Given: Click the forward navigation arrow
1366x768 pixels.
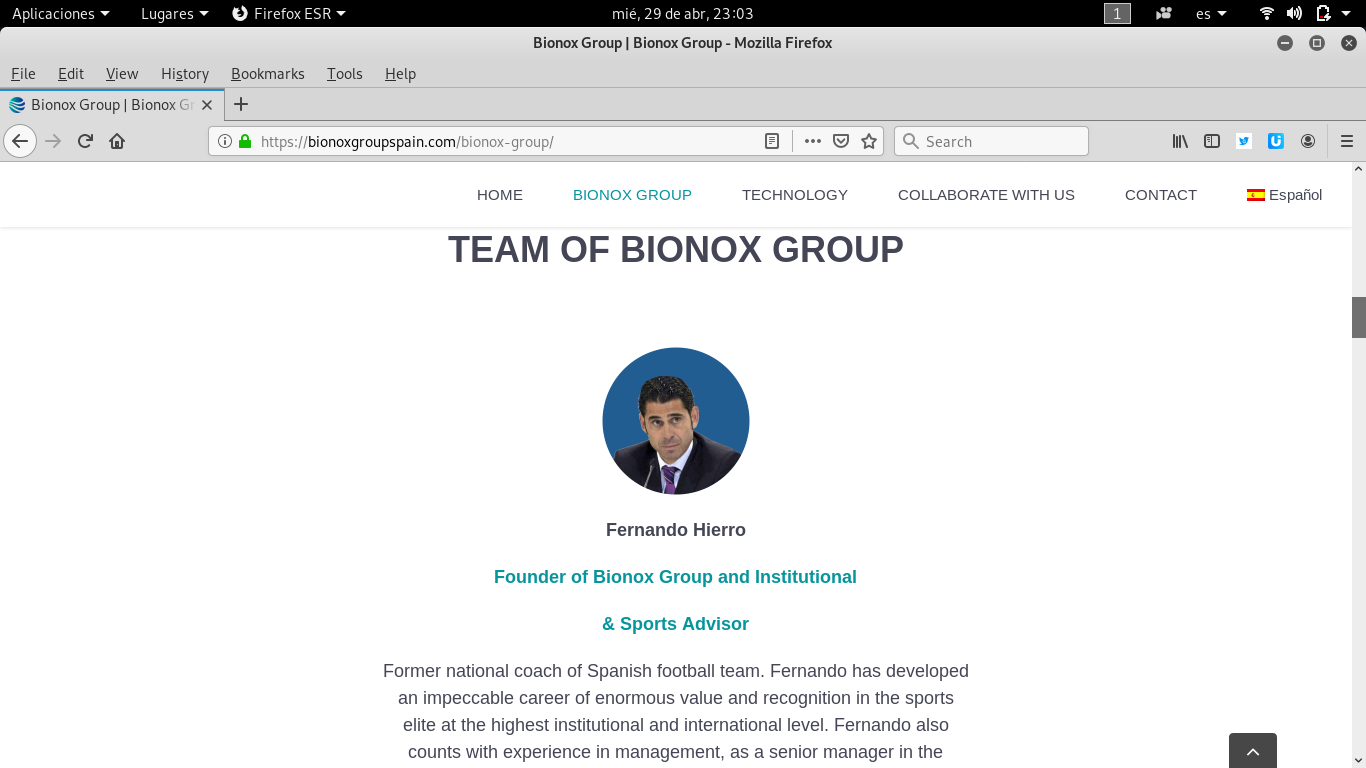Looking at the screenshot, I should point(53,141).
